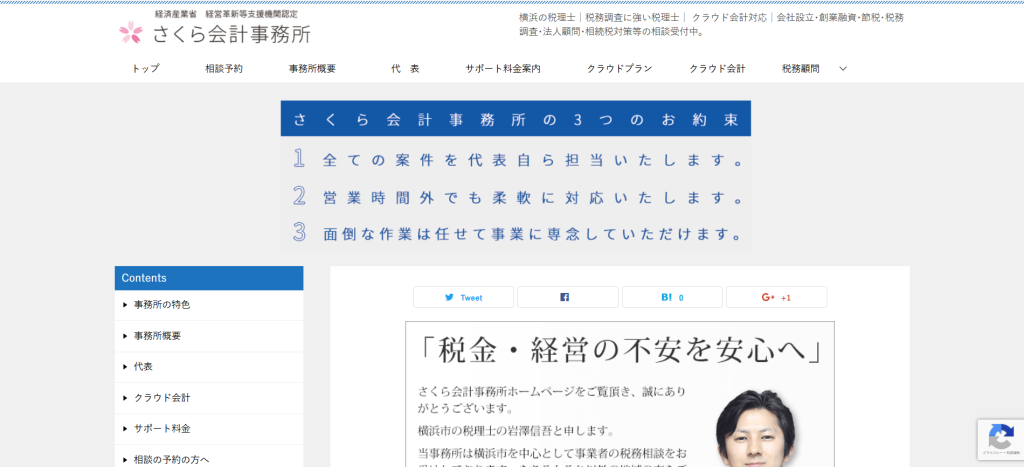Click the arrow beside クラウド会計 in sidebar
1024x467 pixels.
click(x=125, y=398)
